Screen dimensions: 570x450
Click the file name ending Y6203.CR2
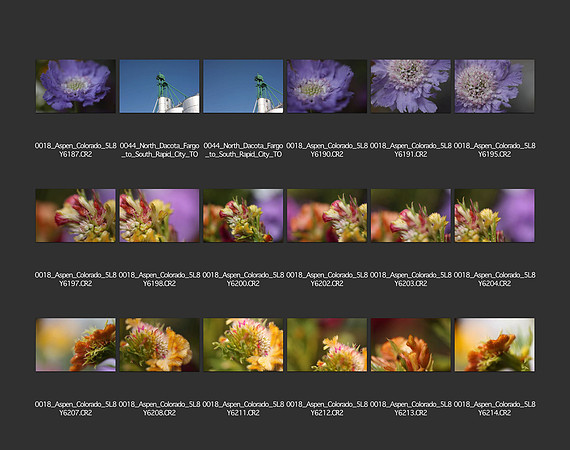411,279
